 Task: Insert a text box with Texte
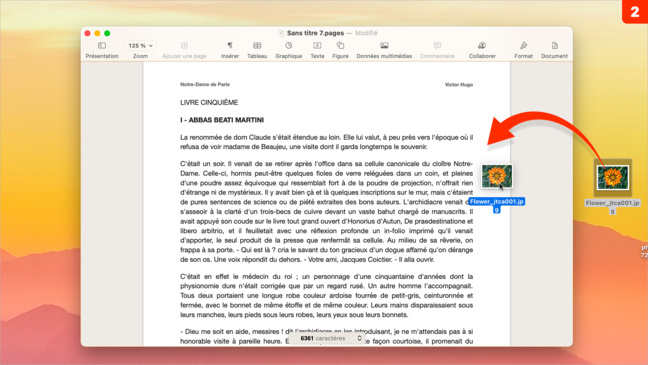[x=317, y=50]
